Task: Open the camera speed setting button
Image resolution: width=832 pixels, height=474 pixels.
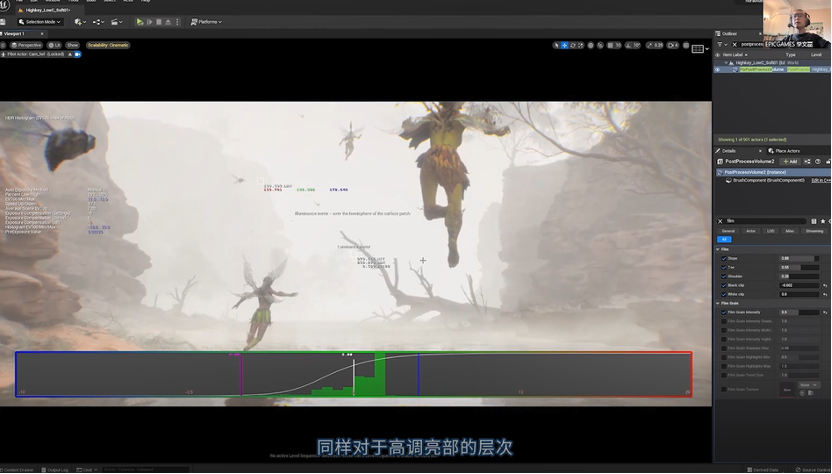Action: point(672,46)
